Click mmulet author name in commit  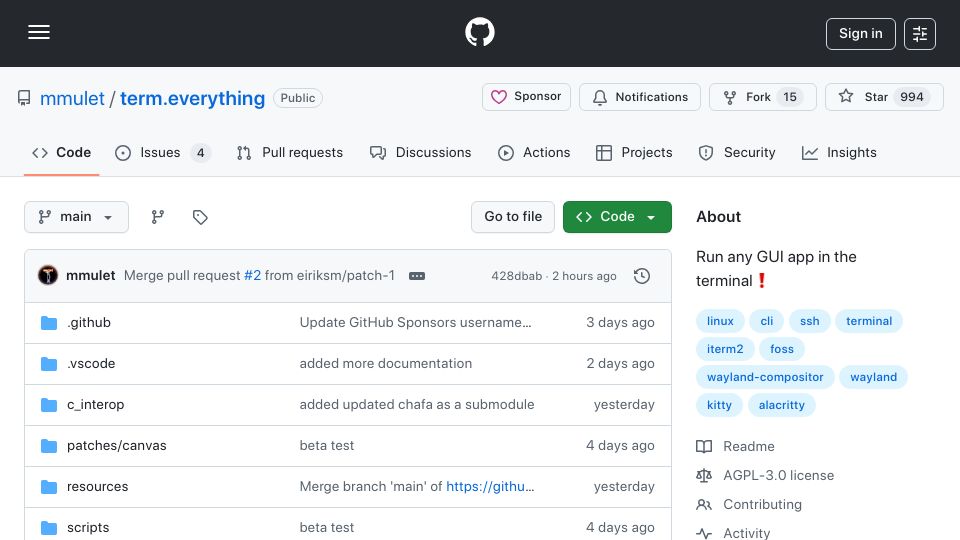click(91, 276)
